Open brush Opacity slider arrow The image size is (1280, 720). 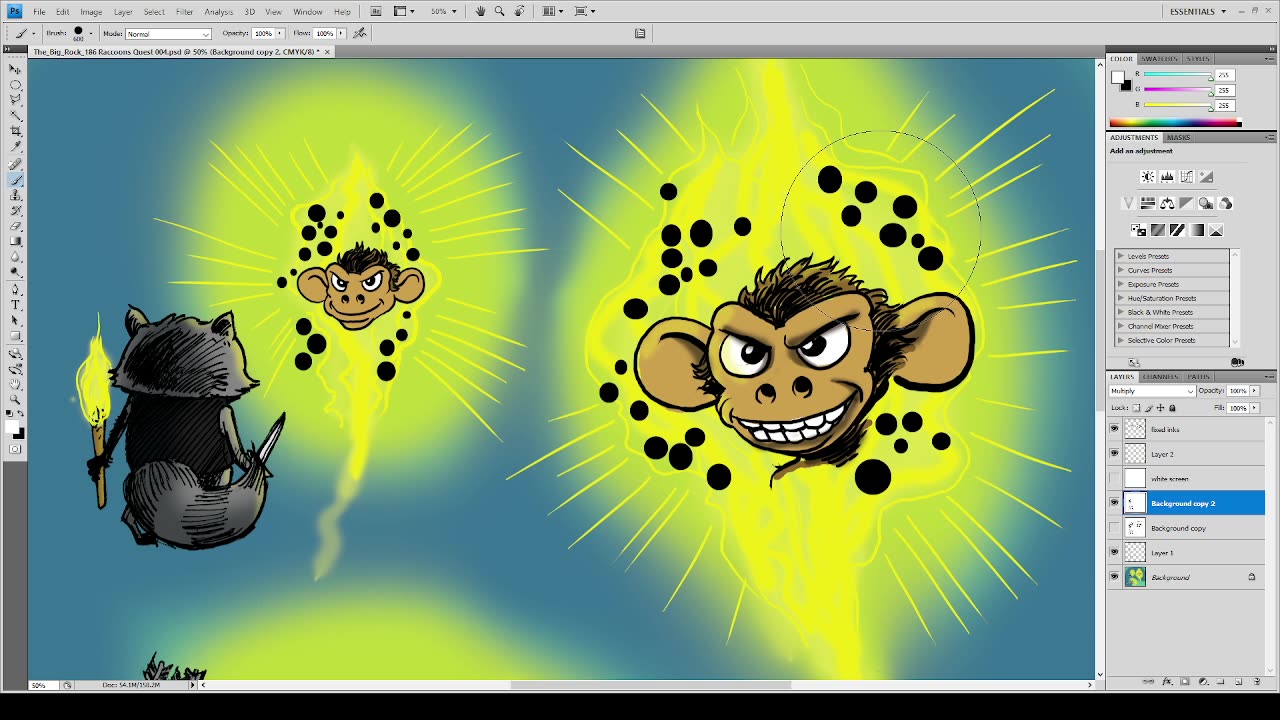(x=281, y=33)
